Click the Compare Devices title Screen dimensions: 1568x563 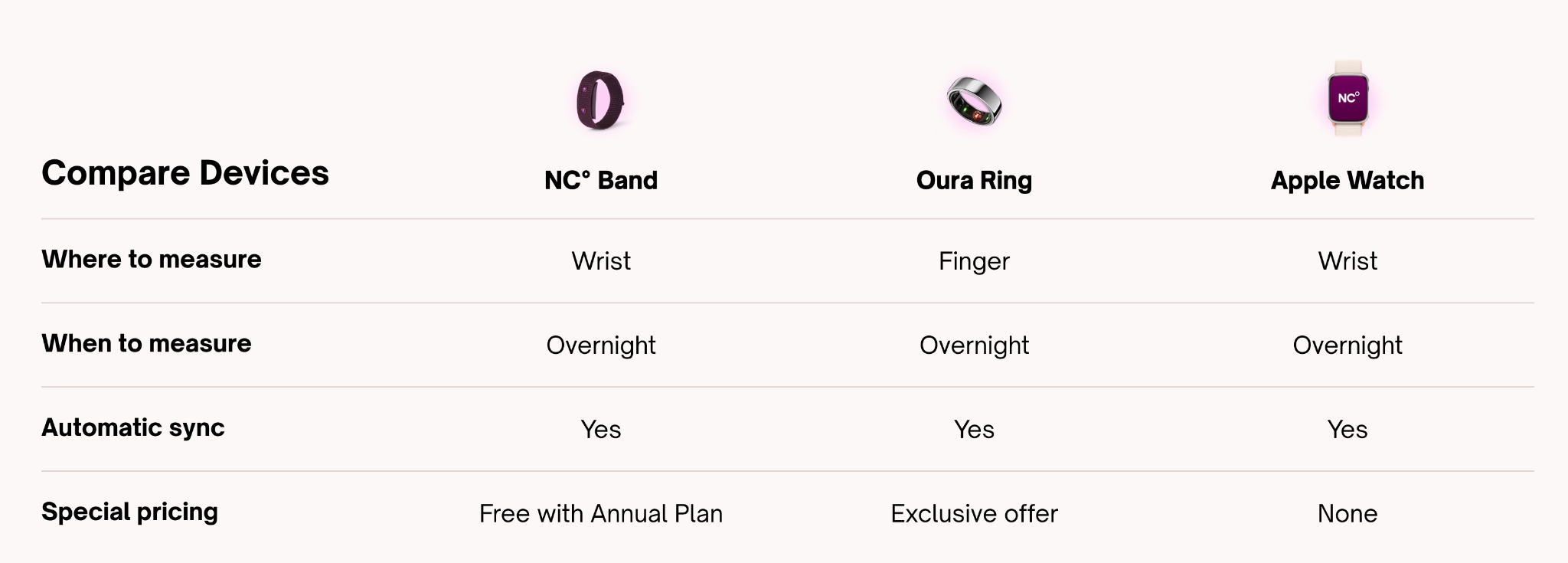185,173
